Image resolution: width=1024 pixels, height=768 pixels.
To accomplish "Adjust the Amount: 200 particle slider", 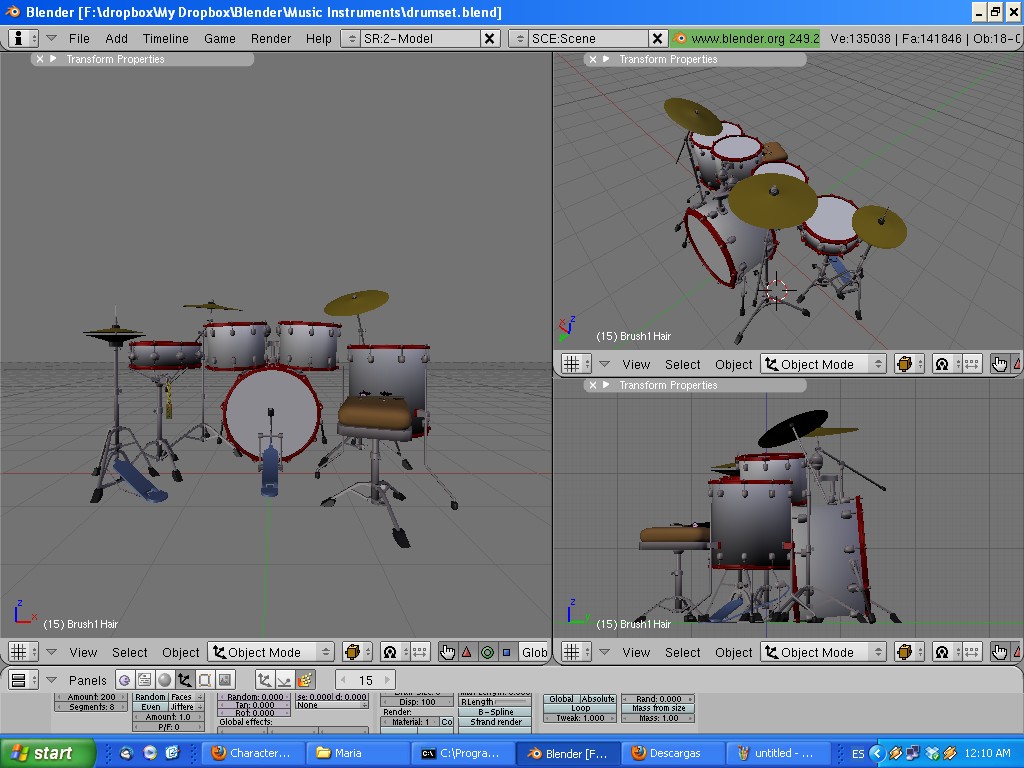I will [91, 697].
